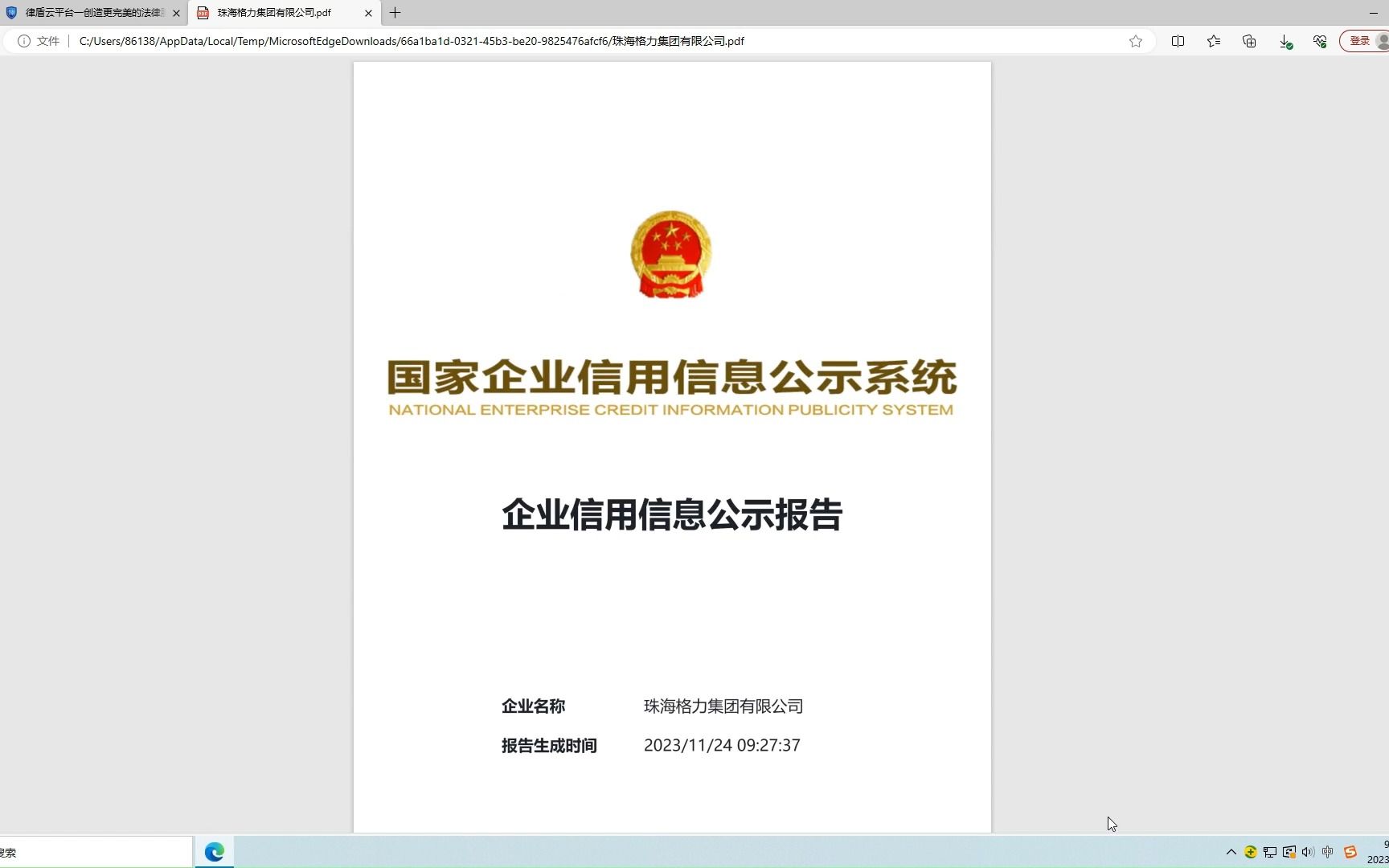The image size is (1389, 868).
Task: Expand hidden icons in the system tray
Action: (1230, 852)
